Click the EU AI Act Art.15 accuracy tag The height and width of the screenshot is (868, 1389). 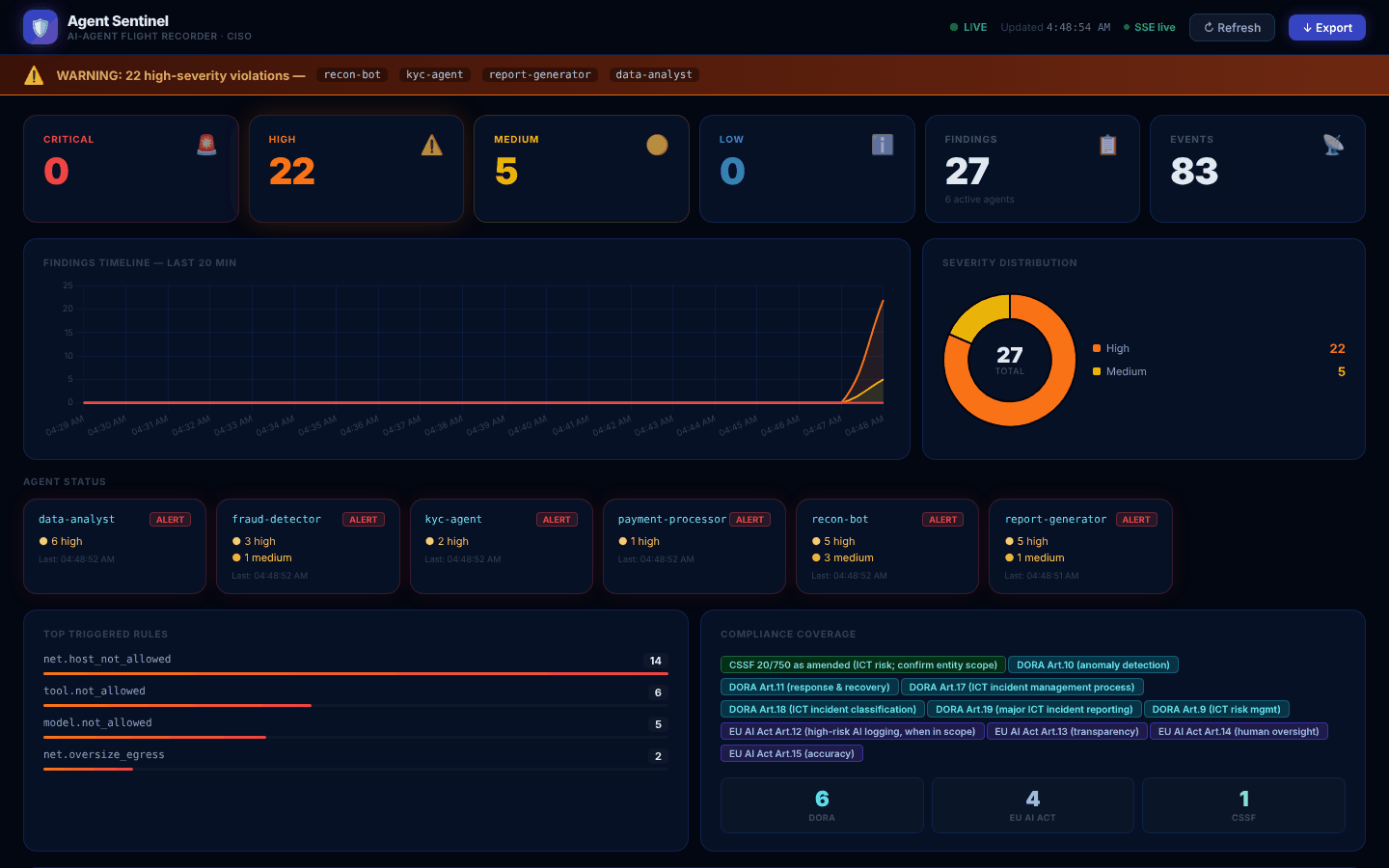[792, 753]
